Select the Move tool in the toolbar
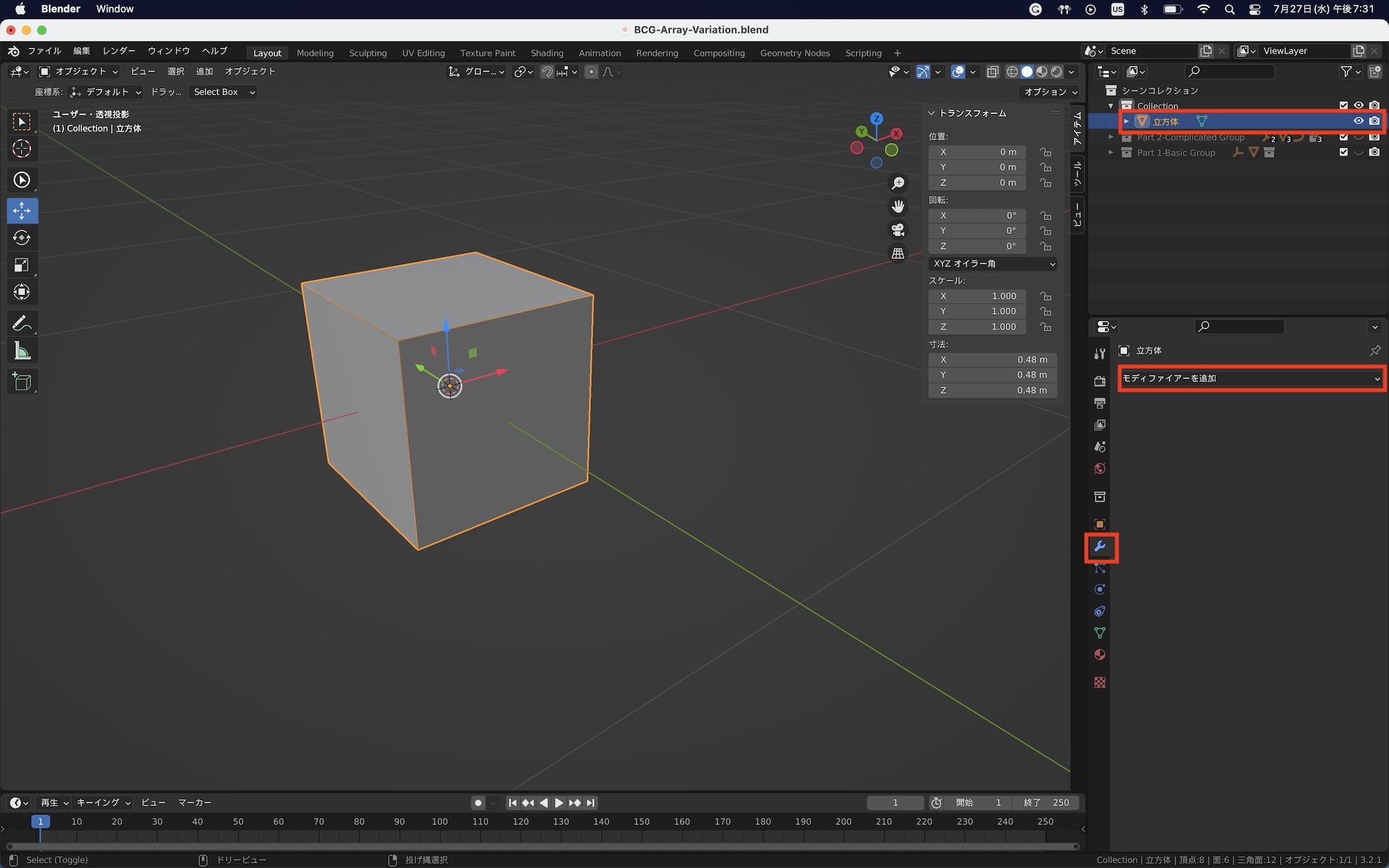1389x868 pixels. (22, 210)
